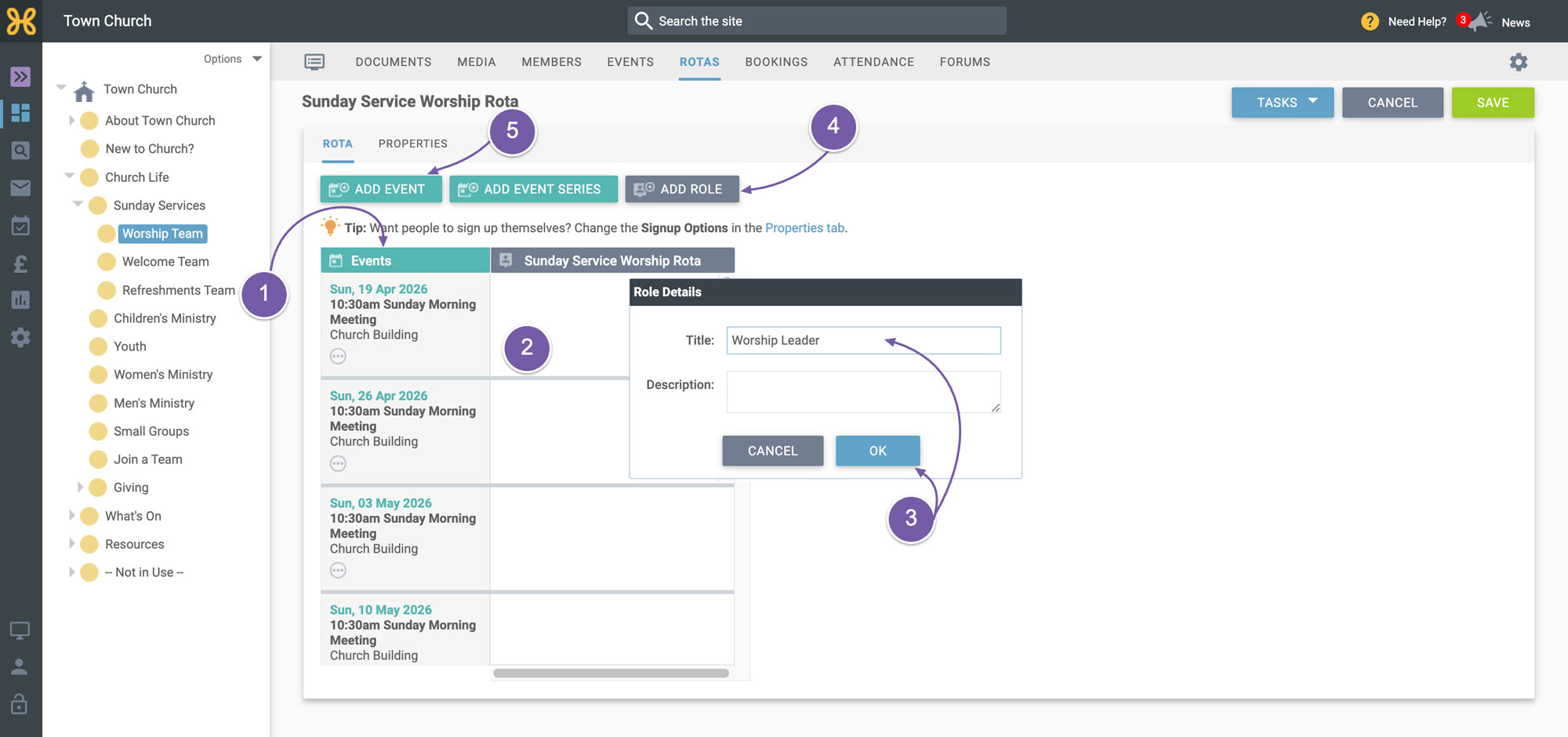This screenshot has width=1568, height=737.
Task: Click the gear settings icon at top right
Action: (1519, 62)
